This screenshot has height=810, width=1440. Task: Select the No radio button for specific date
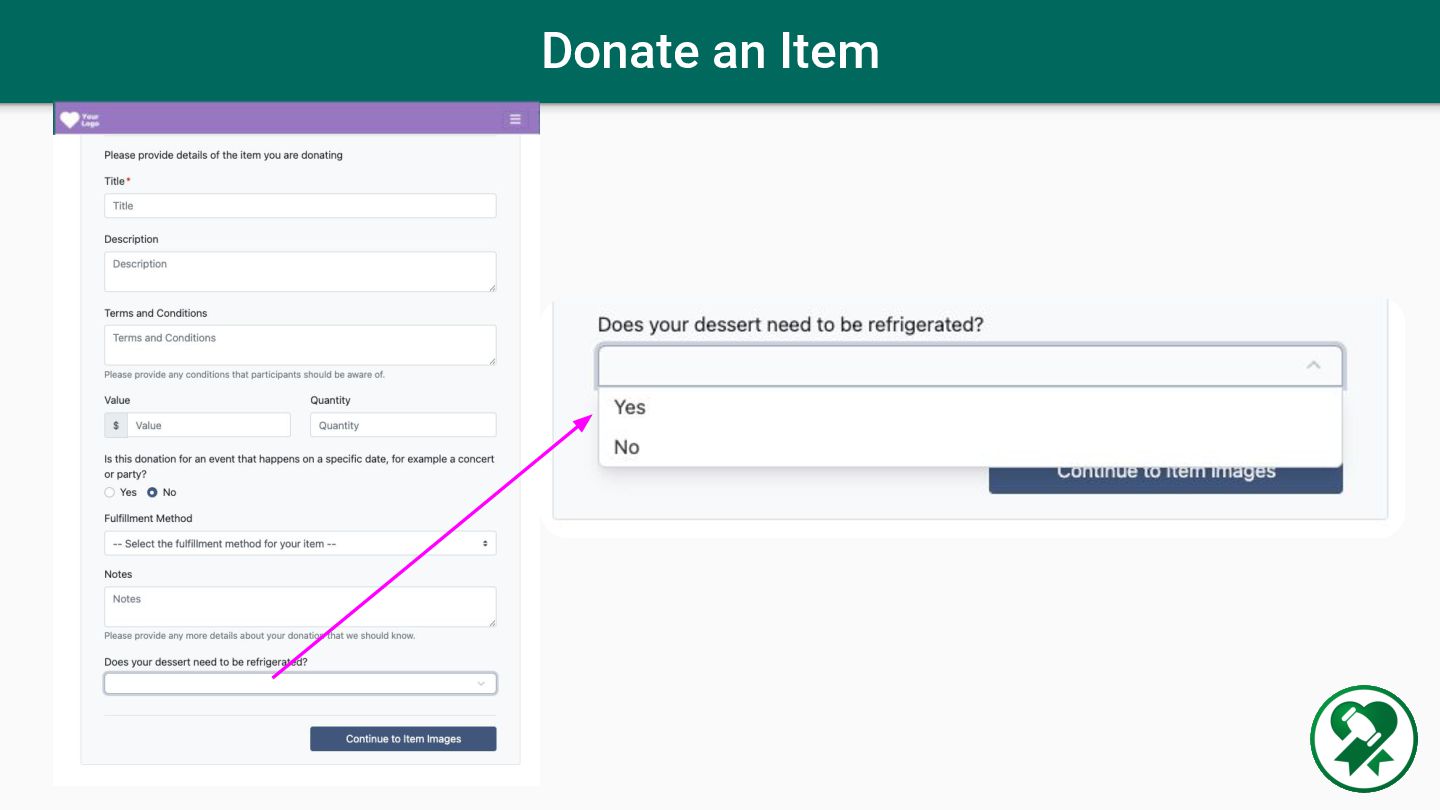pos(152,492)
